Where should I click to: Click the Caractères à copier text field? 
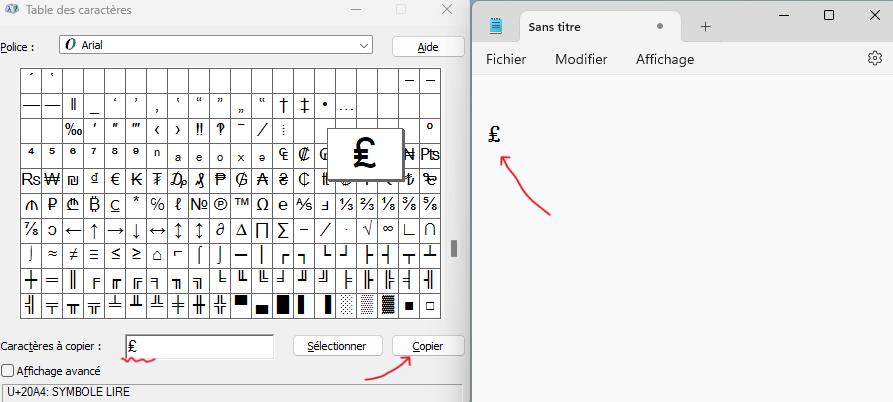tap(200, 346)
